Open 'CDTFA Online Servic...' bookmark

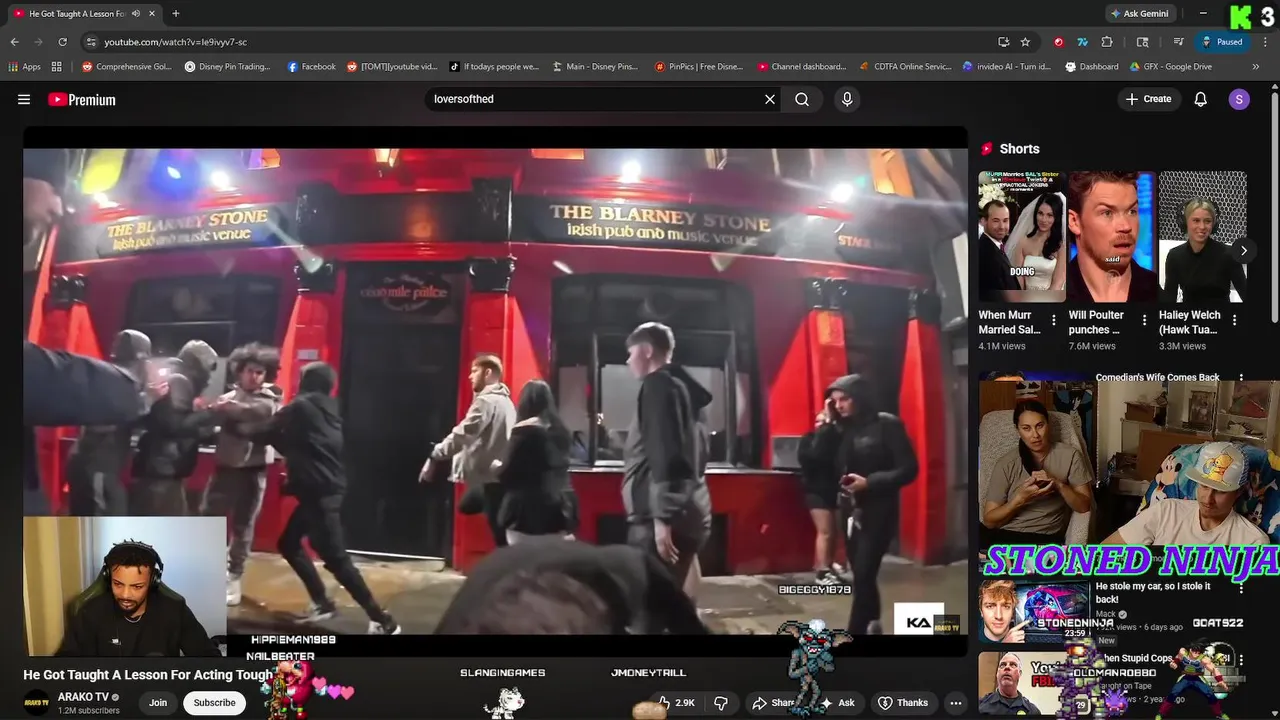(x=906, y=67)
